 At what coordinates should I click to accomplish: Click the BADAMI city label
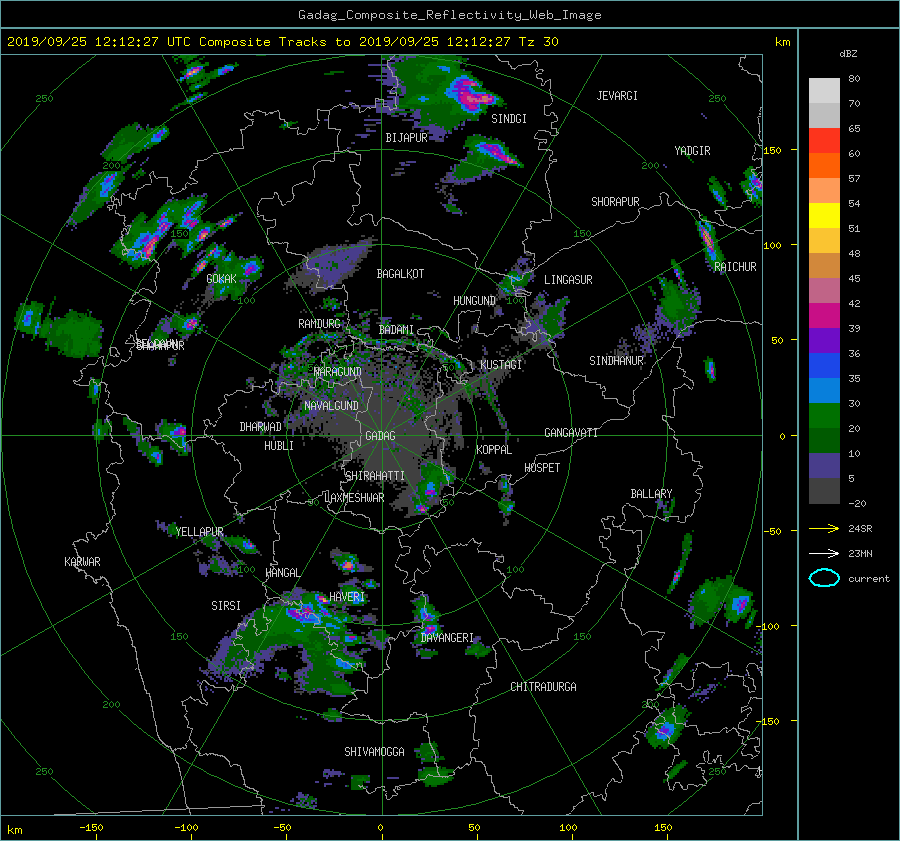click(x=396, y=330)
